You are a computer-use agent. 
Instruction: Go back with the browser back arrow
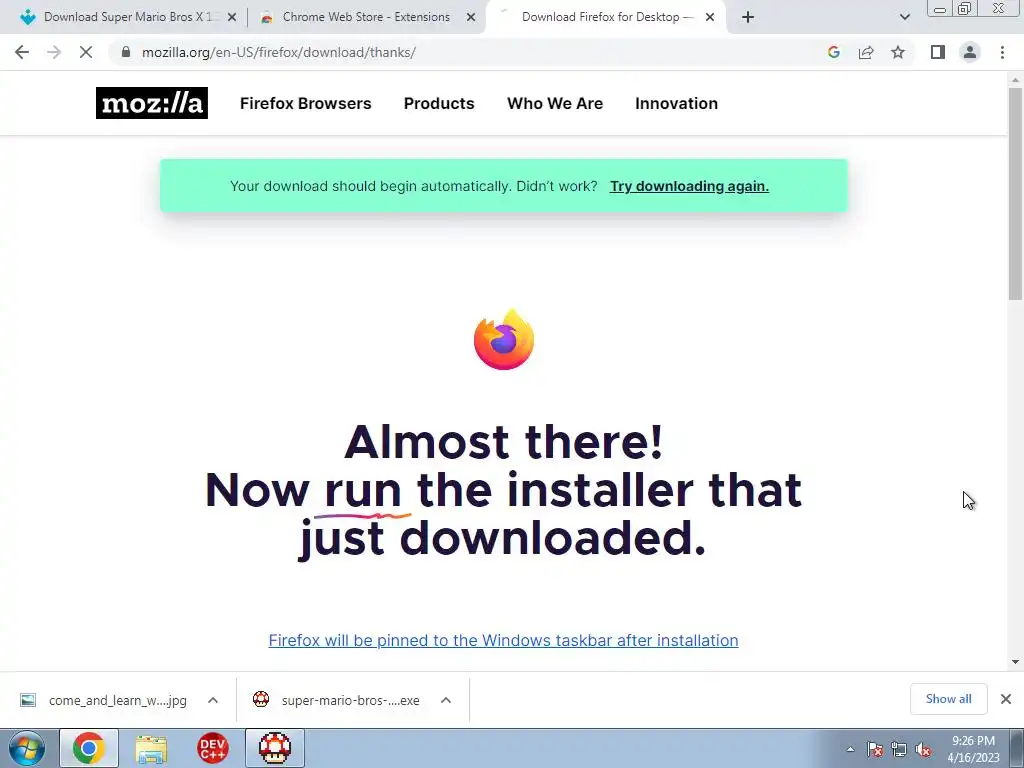point(22,52)
